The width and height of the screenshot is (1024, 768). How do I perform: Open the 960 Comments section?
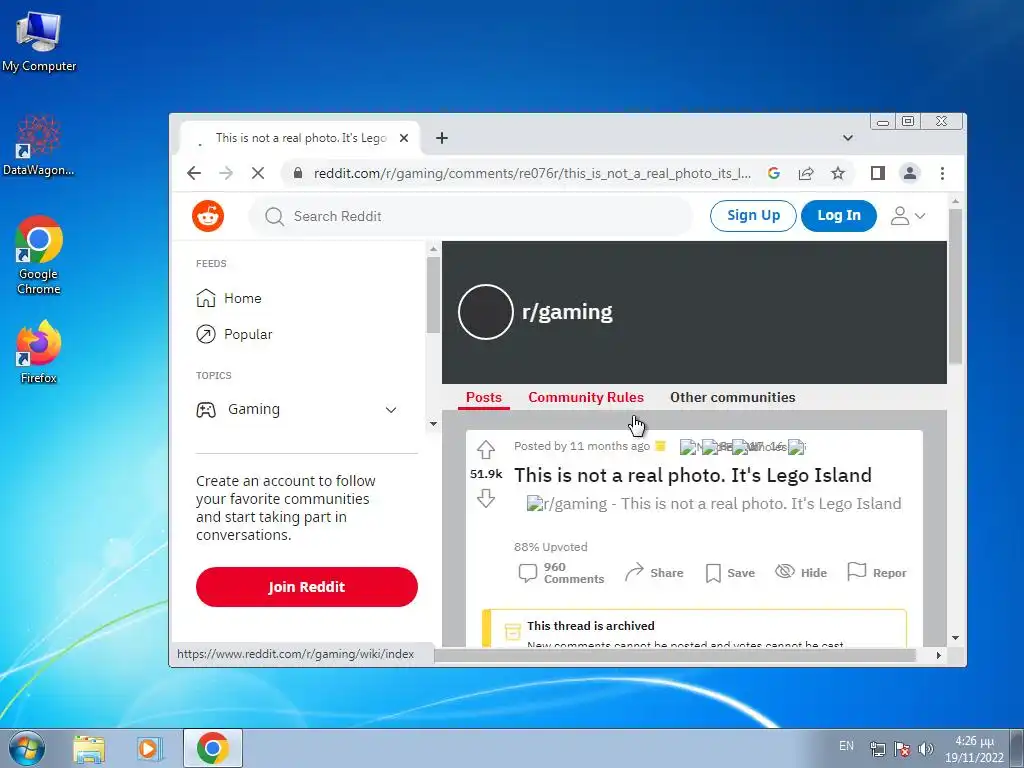pos(561,573)
